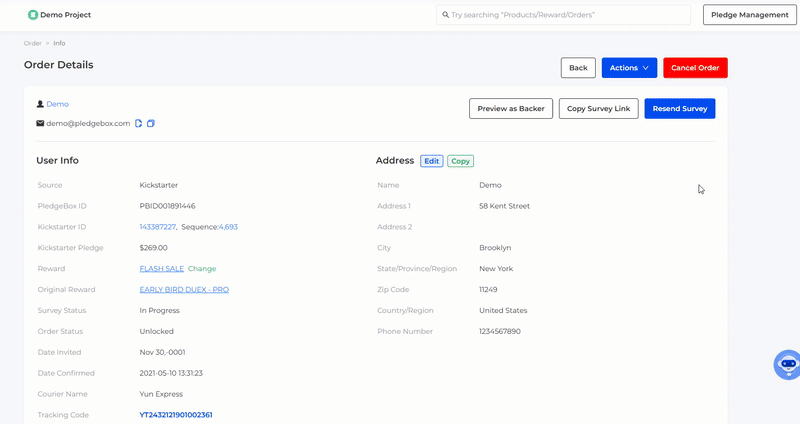Image resolution: width=800 pixels, height=424 pixels.
Task: Click the edit email icon
Action: click(x=139, y=123)
